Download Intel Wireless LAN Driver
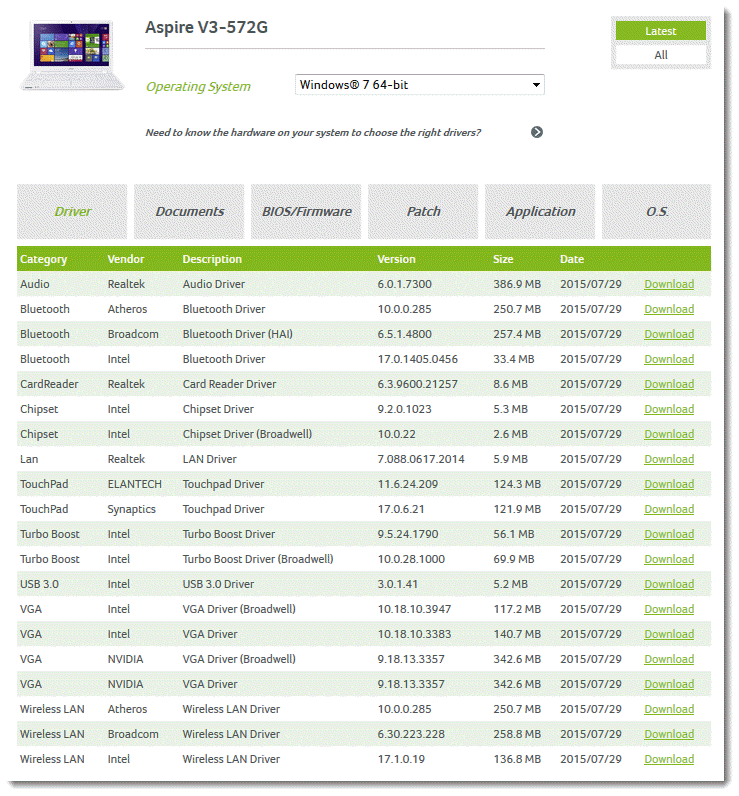Viewport: 739px width, 796px height. coord(669,759)
